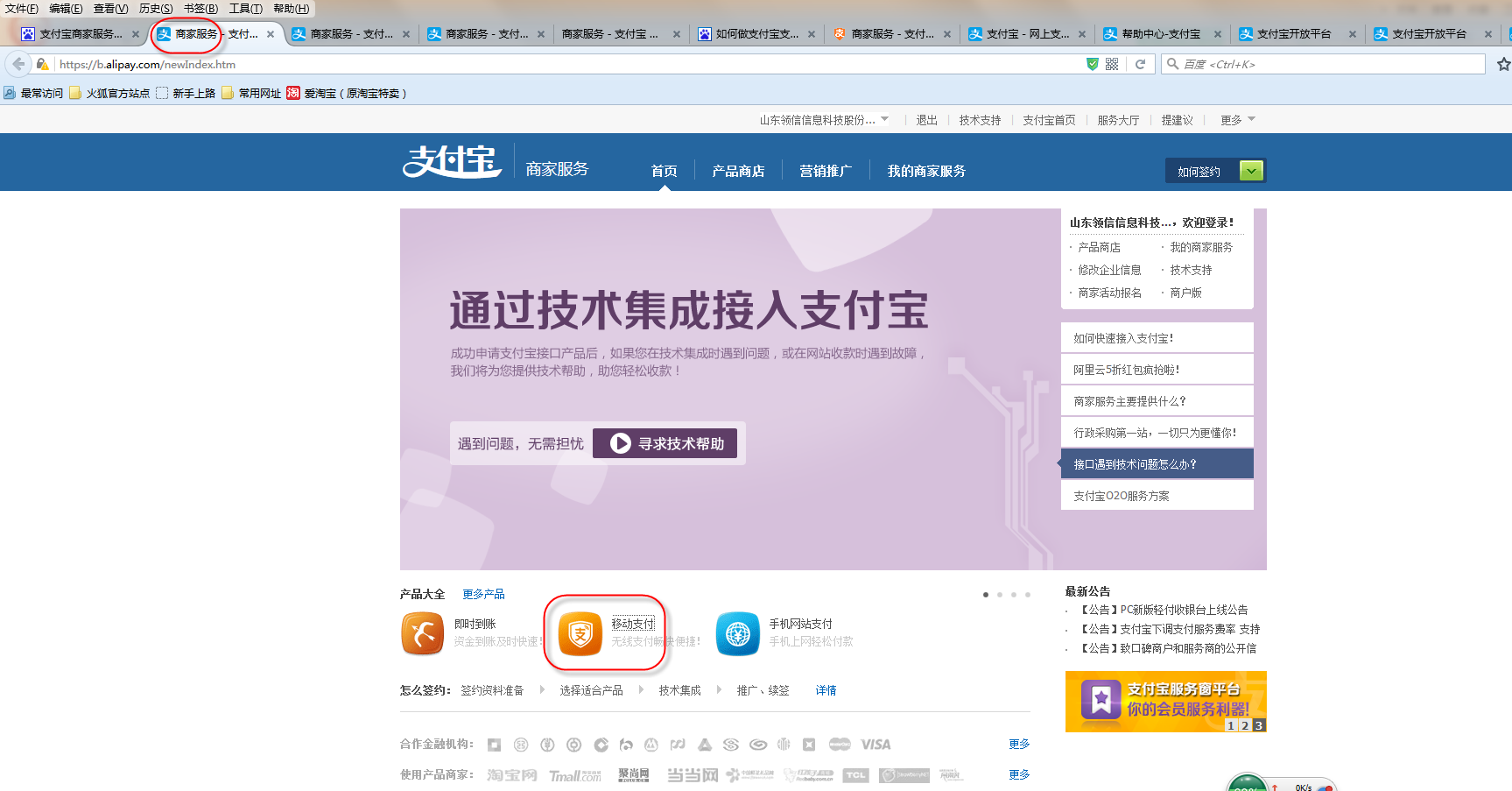Open 商家活动报名 link
Image resolution: width=1512 pixels, height=791 pixels.
[x=1109, y=293]
